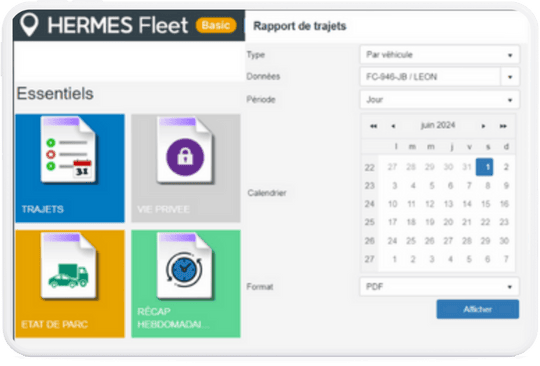Click the juin 2024 month title
Image resolution: width=540 pixels, height=366 pixels.
438,125
